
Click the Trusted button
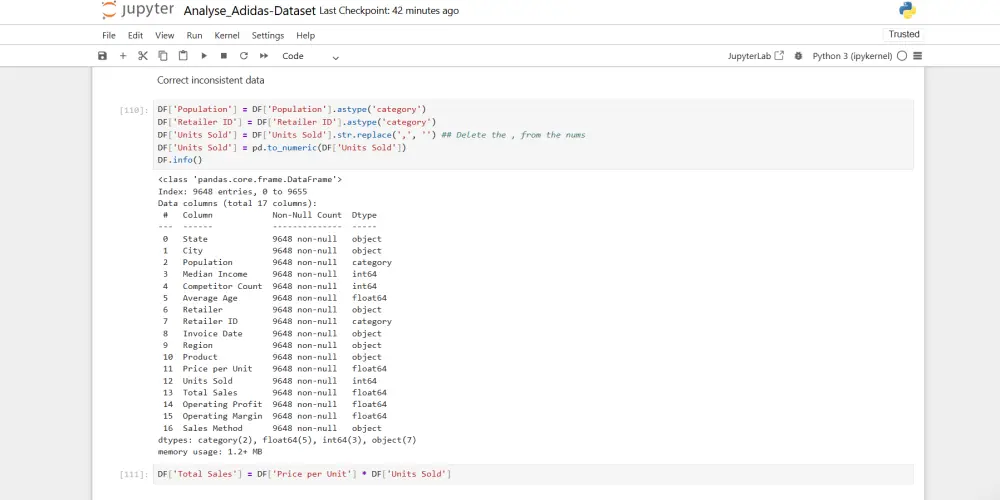tap(904, 34)
